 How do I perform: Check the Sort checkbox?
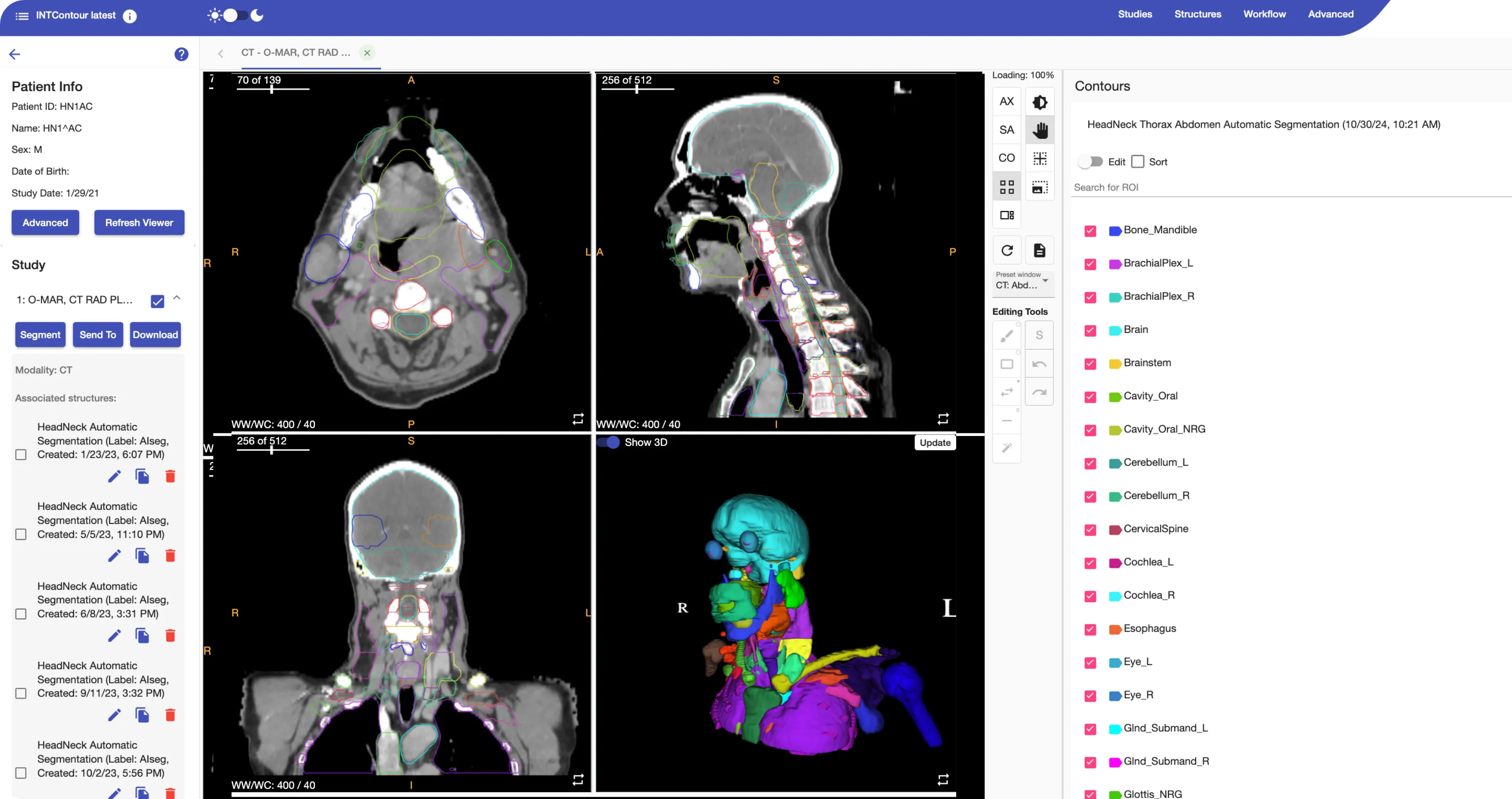[1138, 162]
